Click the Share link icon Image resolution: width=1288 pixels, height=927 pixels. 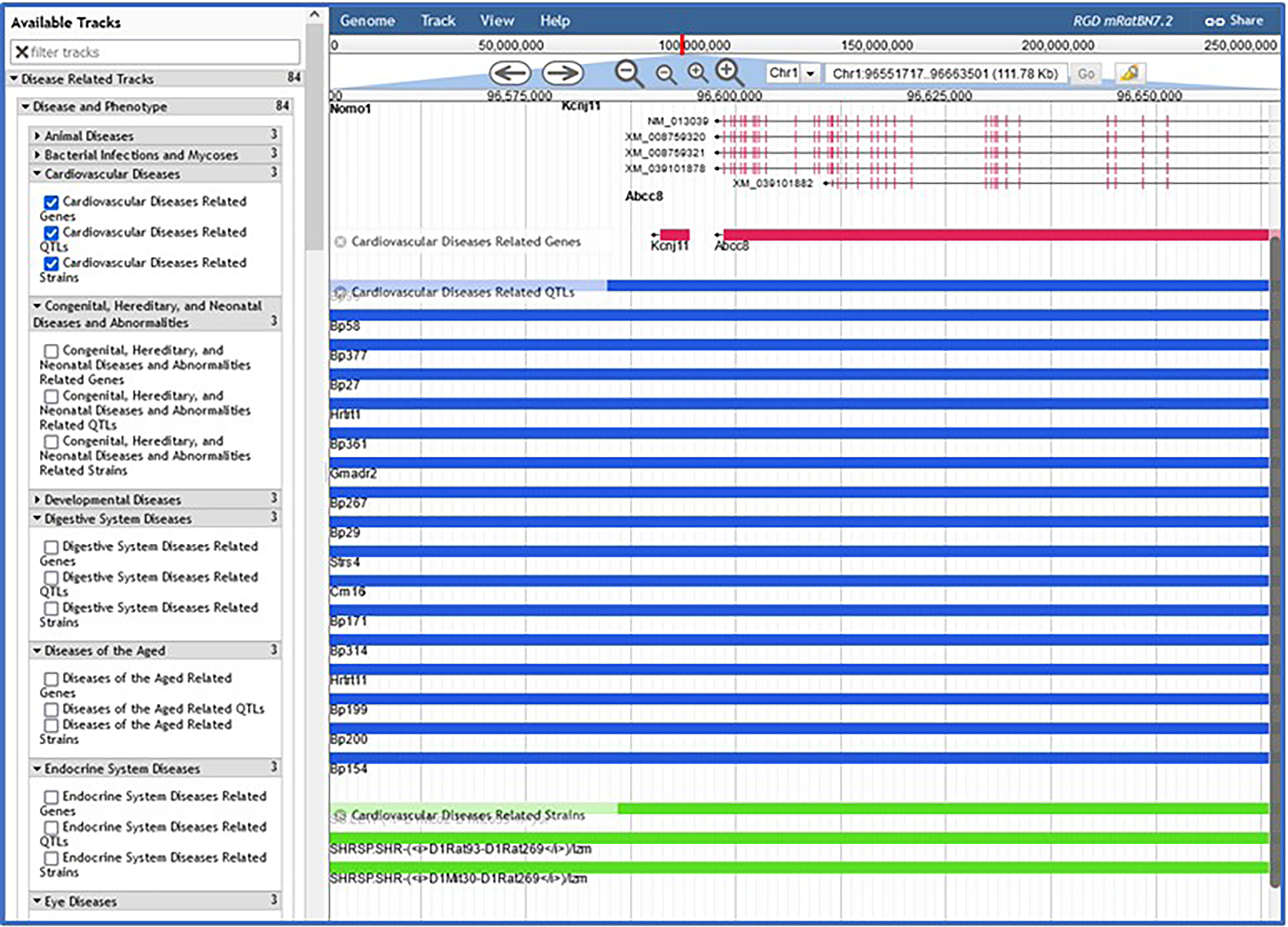(1214, 21)
